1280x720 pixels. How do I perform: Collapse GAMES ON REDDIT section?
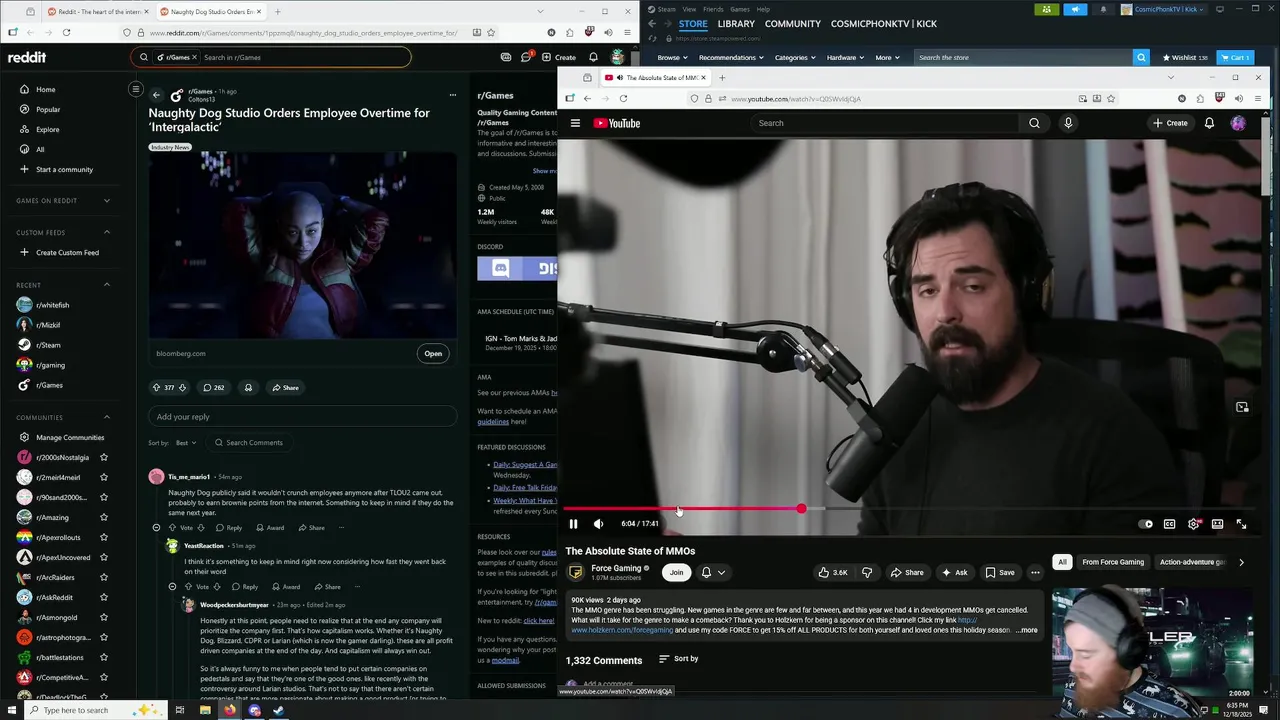coord(107,201)
